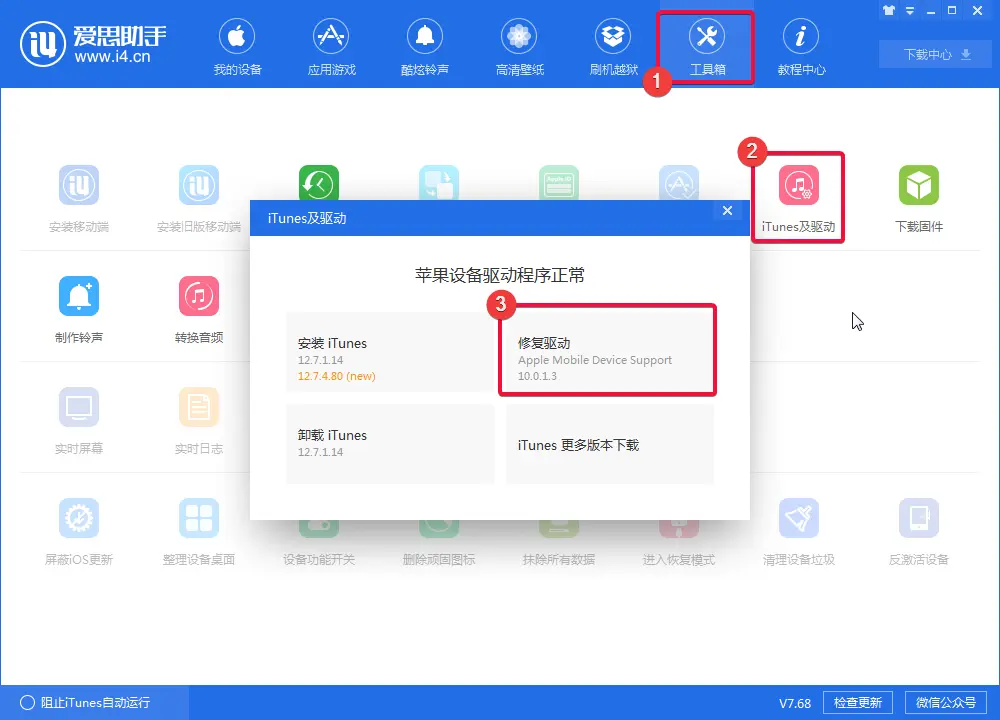
Task: Click the 检查更新 update check button
Action: point(857,702)
